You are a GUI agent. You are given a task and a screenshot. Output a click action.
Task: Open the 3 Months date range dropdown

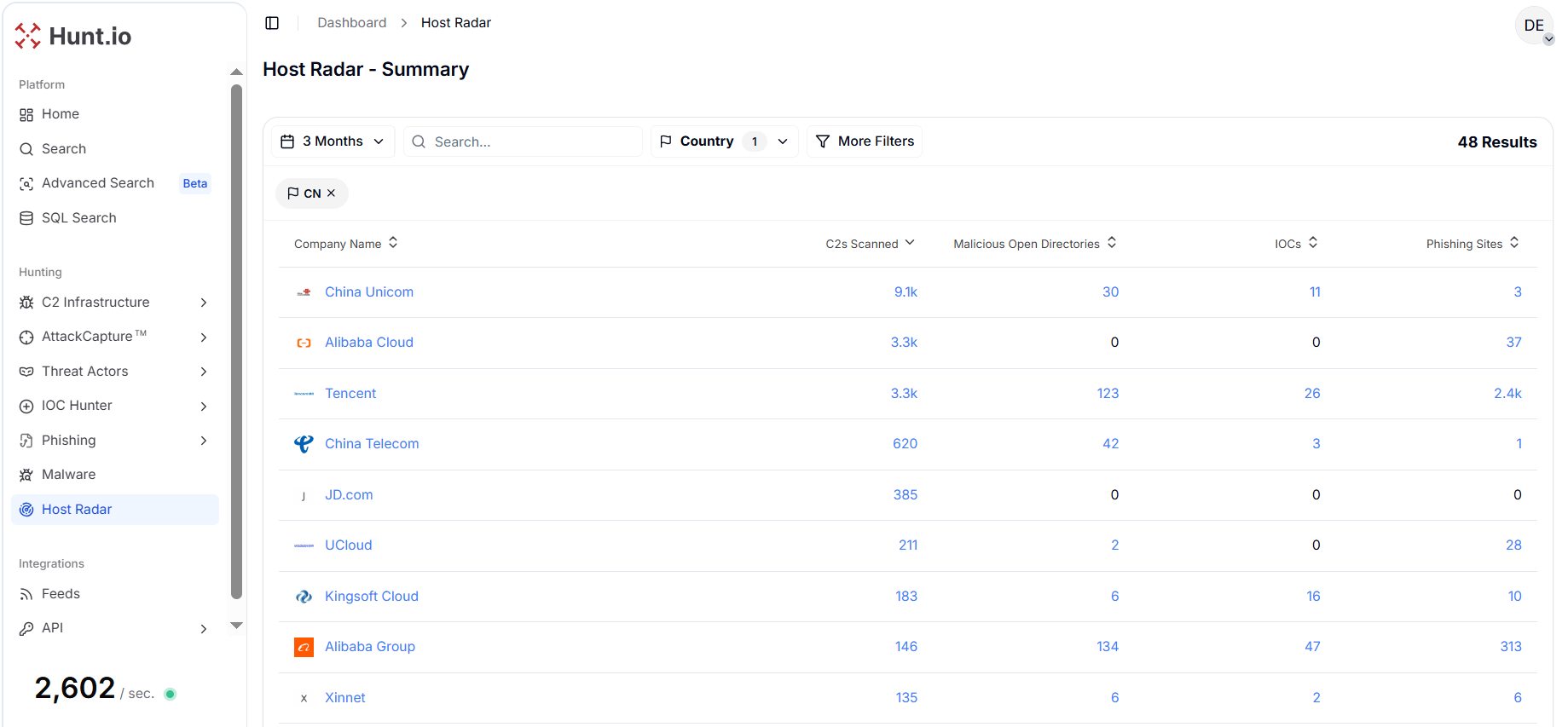tap(333, 141)
